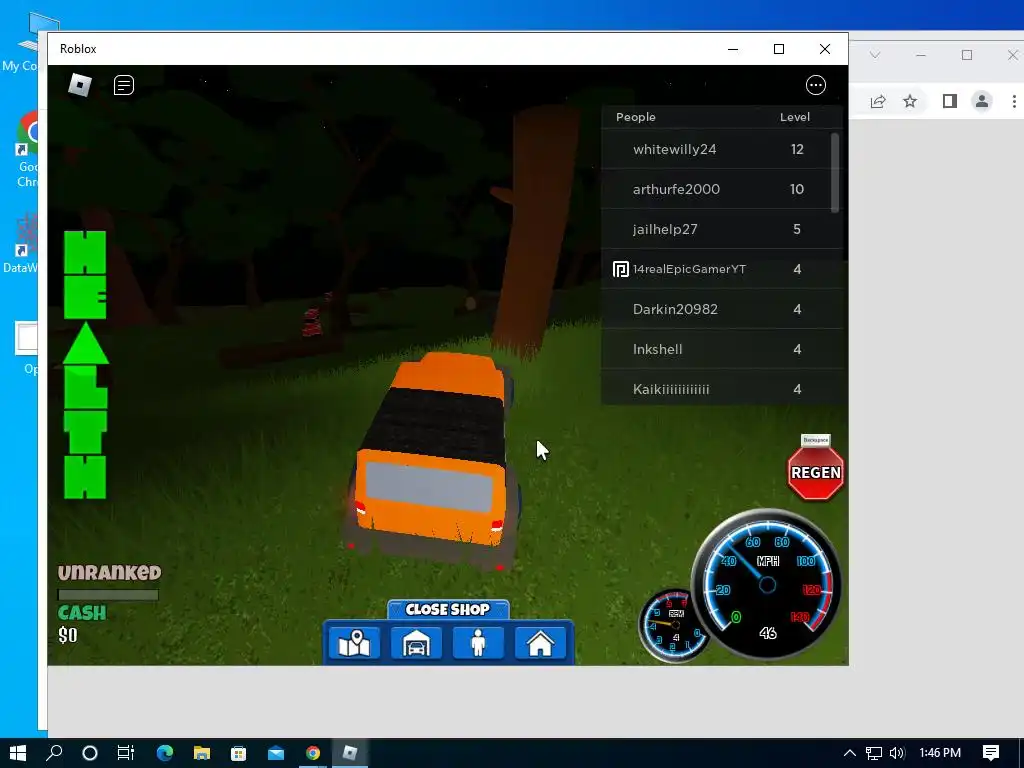Open Cortana circle on taskbar

tap(90, 753)
